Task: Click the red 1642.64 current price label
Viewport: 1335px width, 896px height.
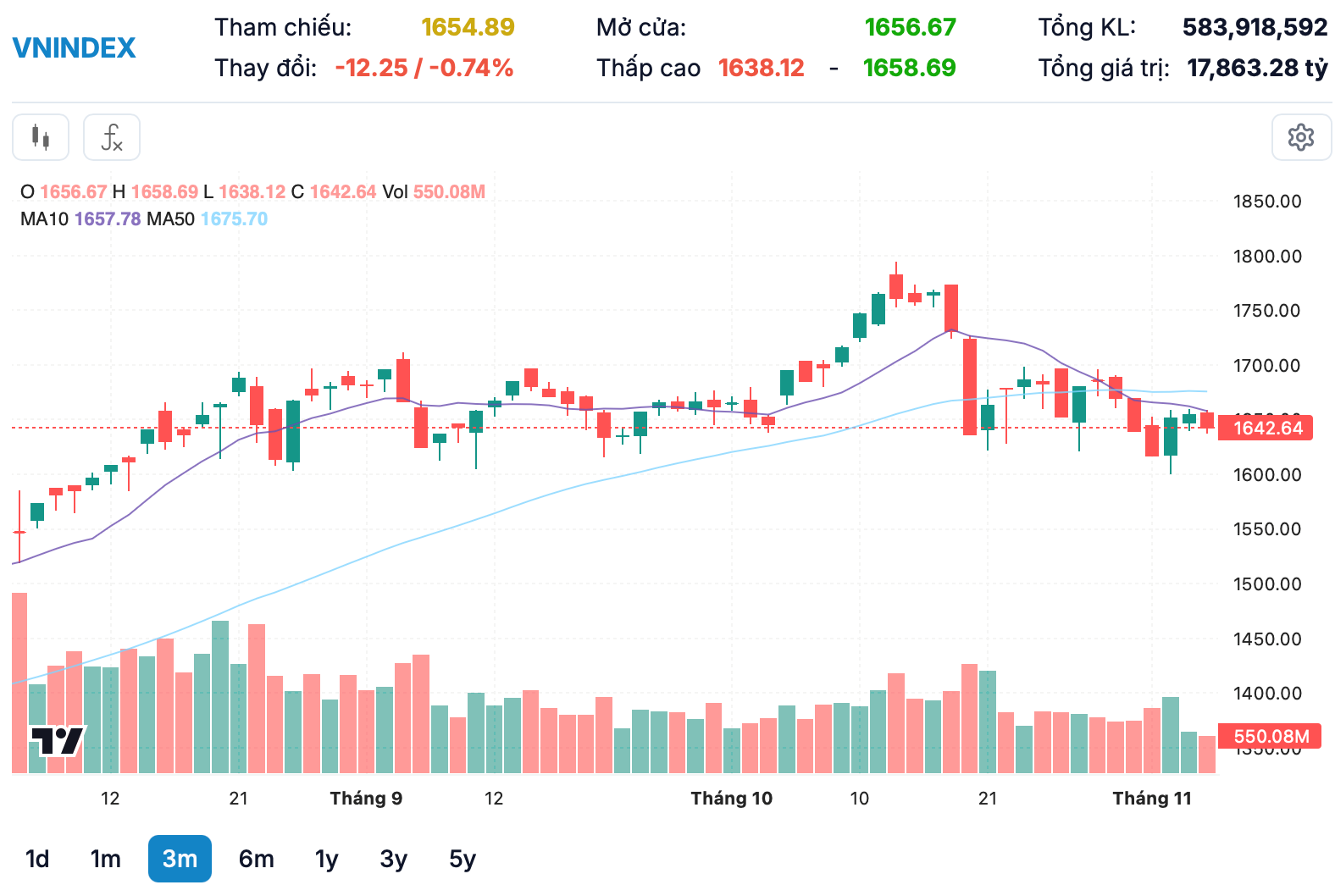Action: coord(1267,428)
